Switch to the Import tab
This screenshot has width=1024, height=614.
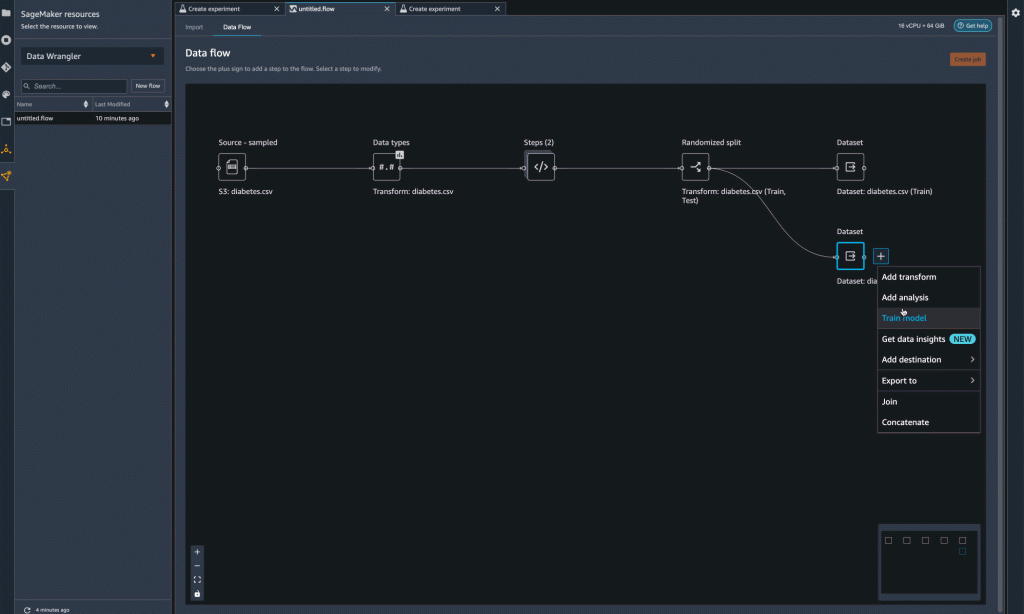coord(194,27)
